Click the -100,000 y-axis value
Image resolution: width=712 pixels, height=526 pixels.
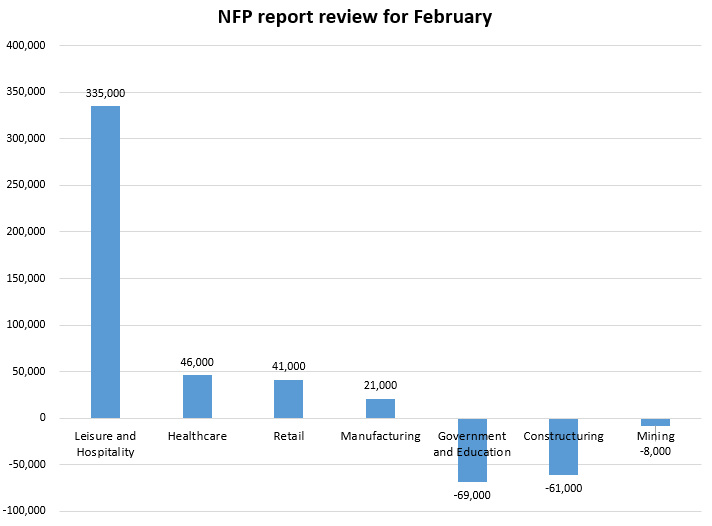(x=25, y=511)
